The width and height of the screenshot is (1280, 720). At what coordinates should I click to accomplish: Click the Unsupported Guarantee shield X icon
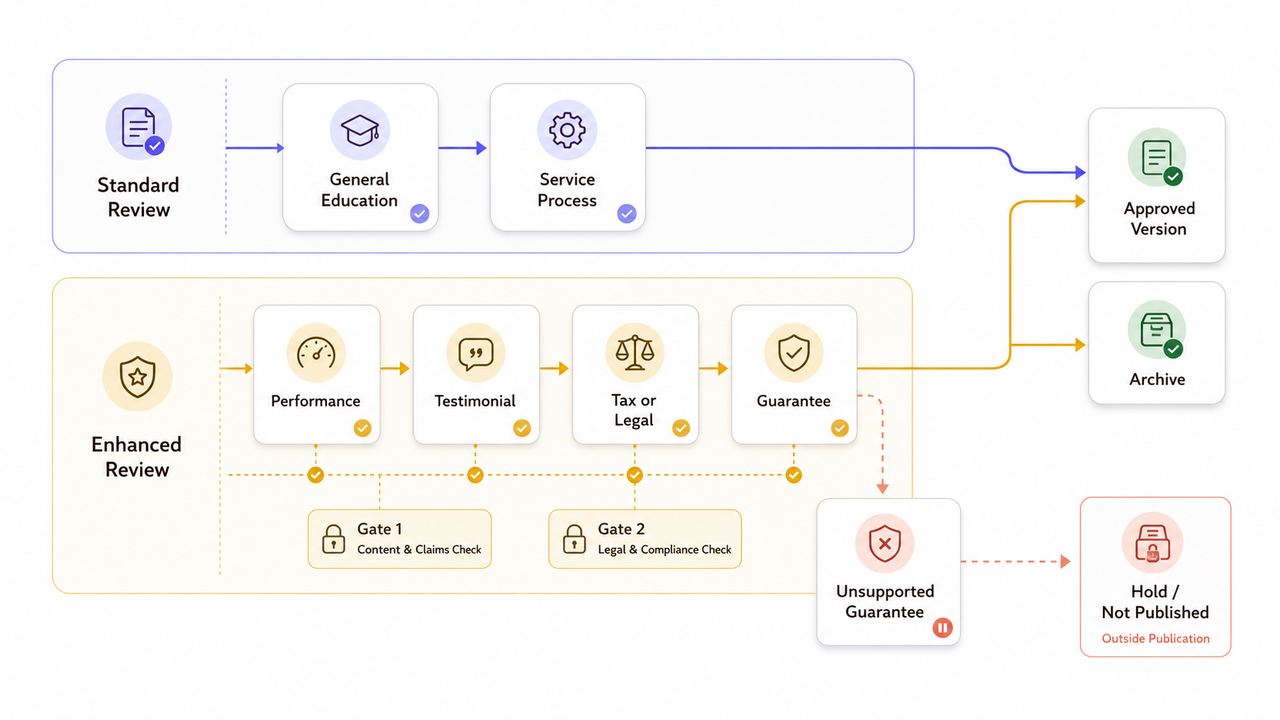(x=884, y=544)
